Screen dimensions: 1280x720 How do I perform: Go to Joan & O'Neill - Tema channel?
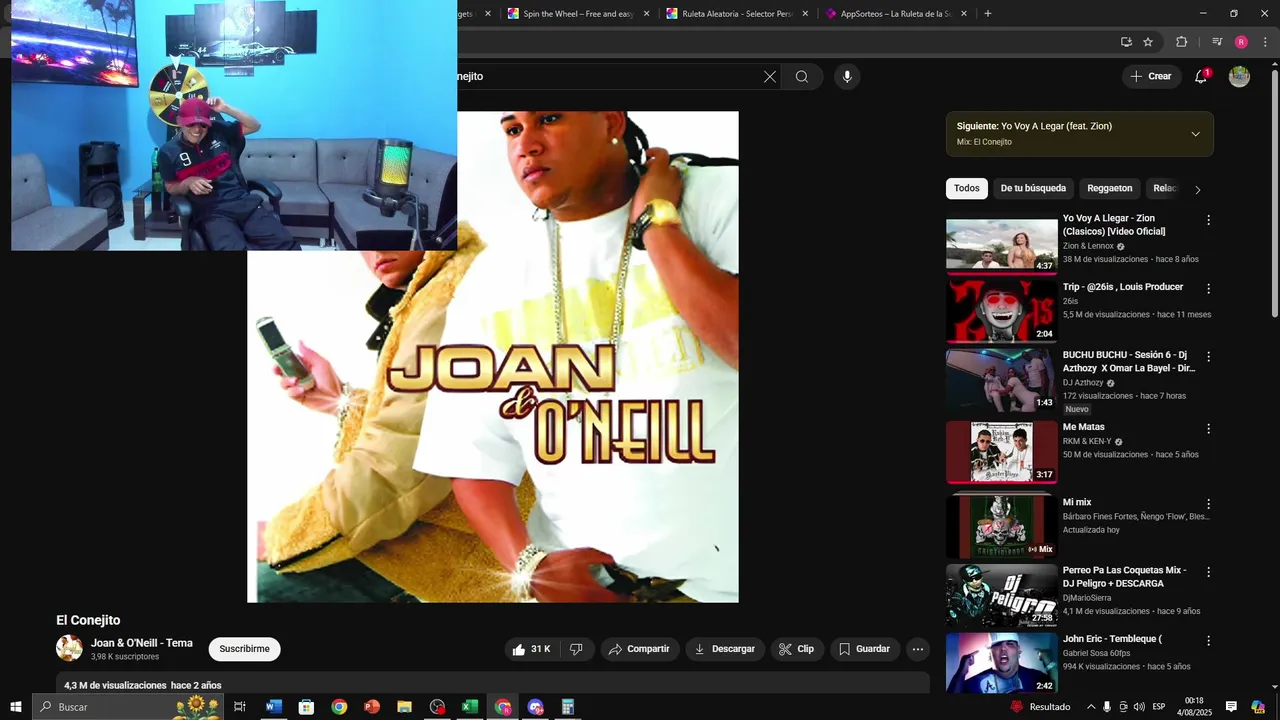(142, 643)
